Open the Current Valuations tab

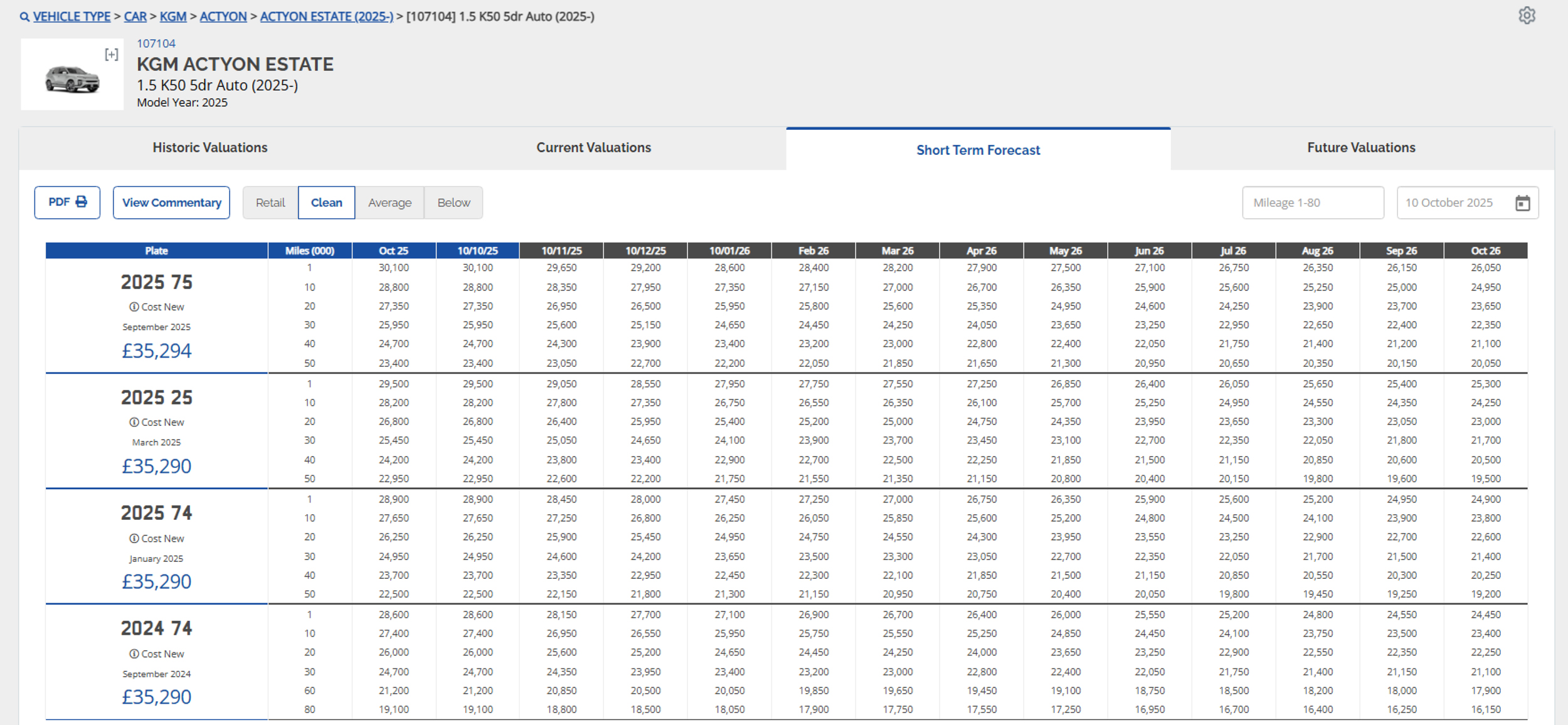tap(593, 147)
